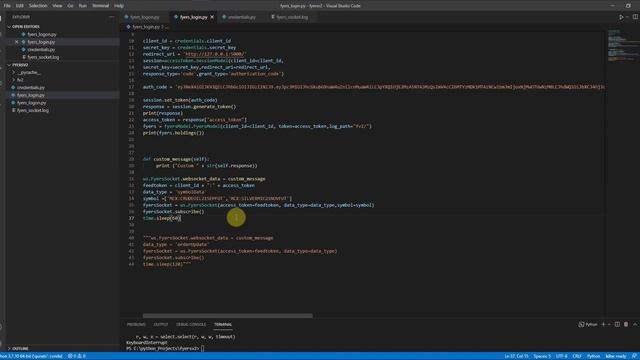Change language mode Python in status bar
The image size is (640, 360).
(593, 356)
